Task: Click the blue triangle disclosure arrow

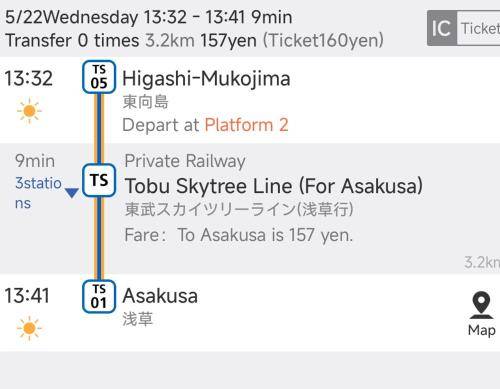Action: 72,193
